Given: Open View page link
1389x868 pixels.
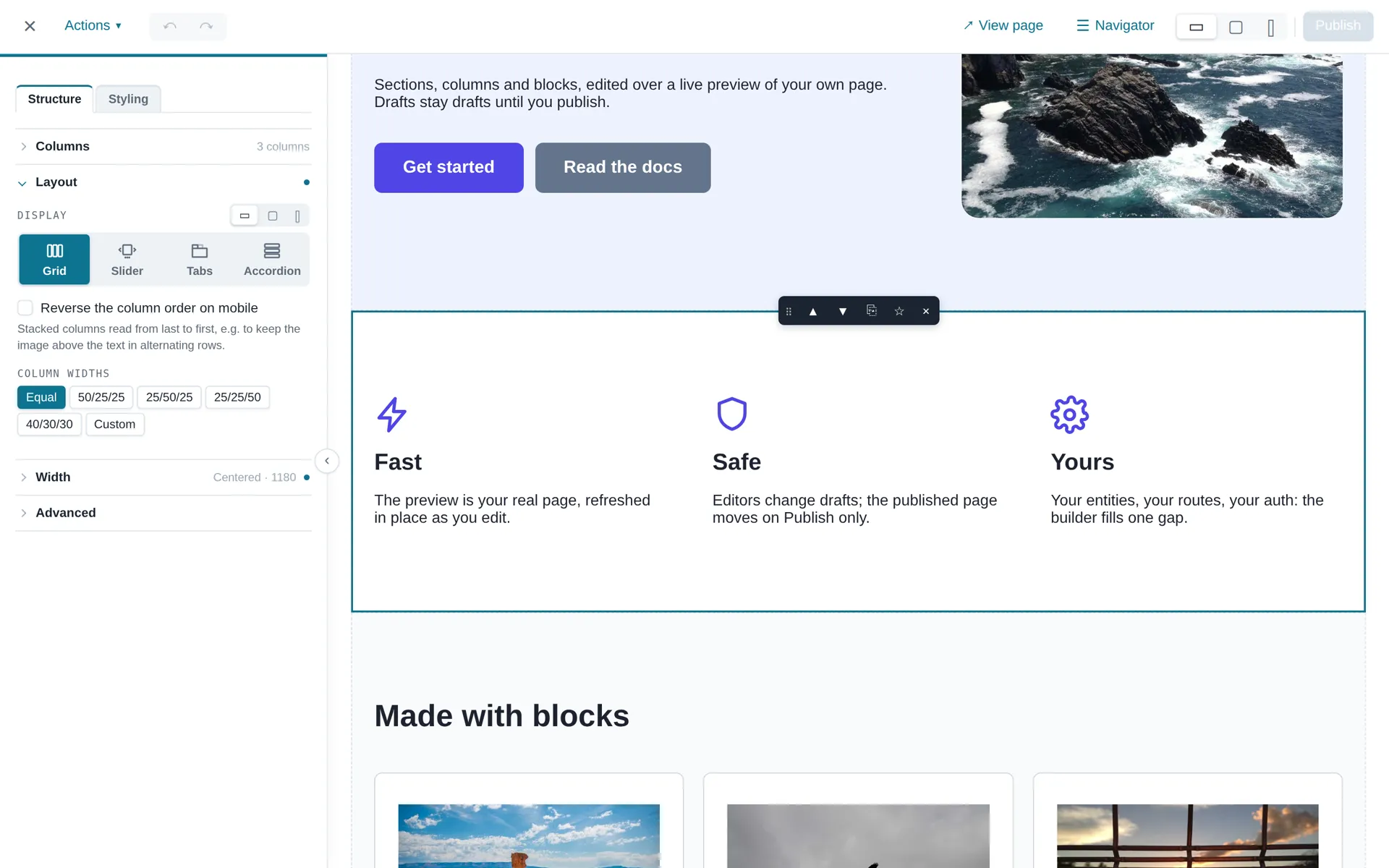Looking at the screenshot, I should point(1003,26).
